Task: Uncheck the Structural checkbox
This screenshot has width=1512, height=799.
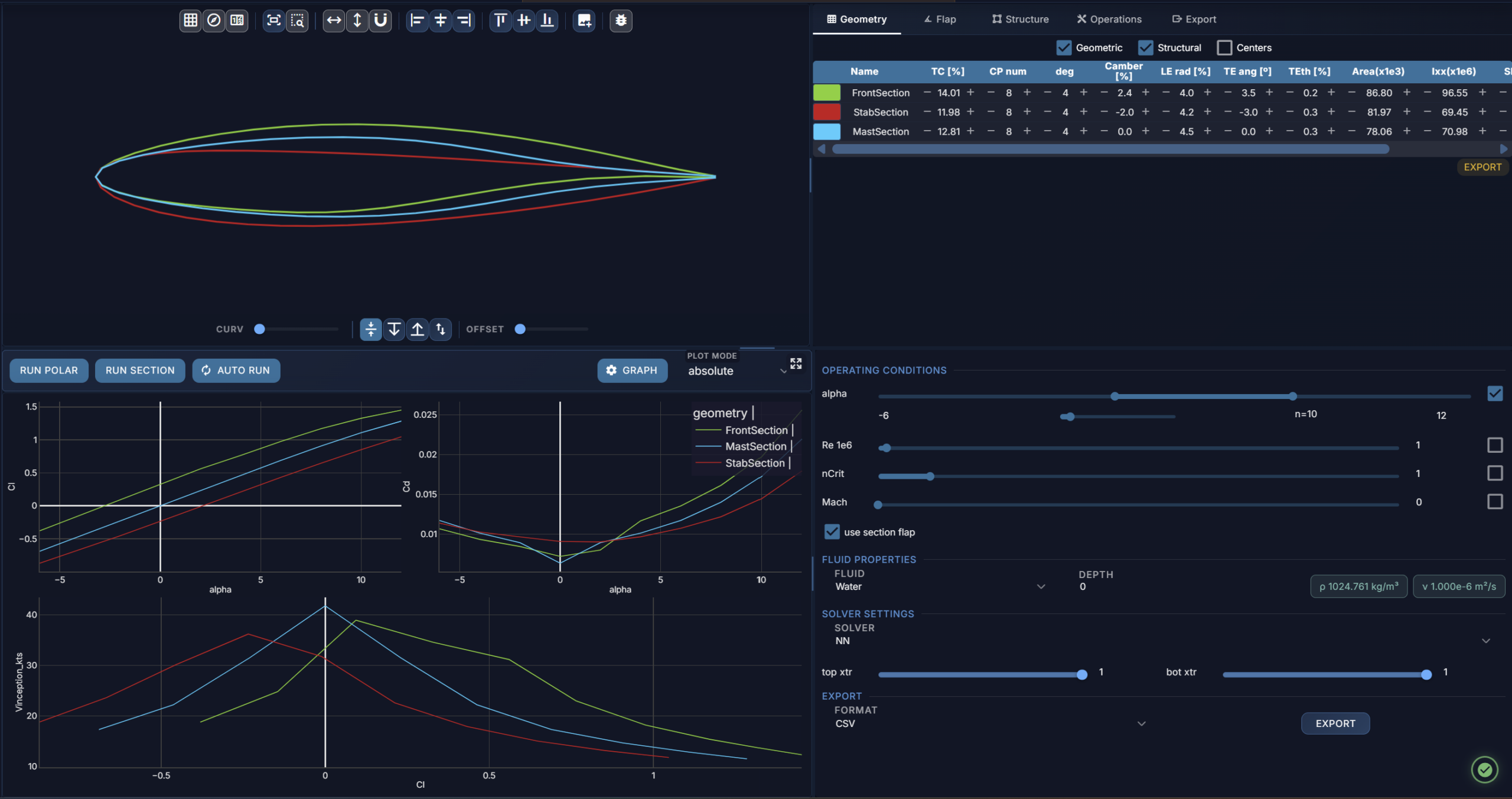Action: pyautogui.click(x=1146, y=48)
